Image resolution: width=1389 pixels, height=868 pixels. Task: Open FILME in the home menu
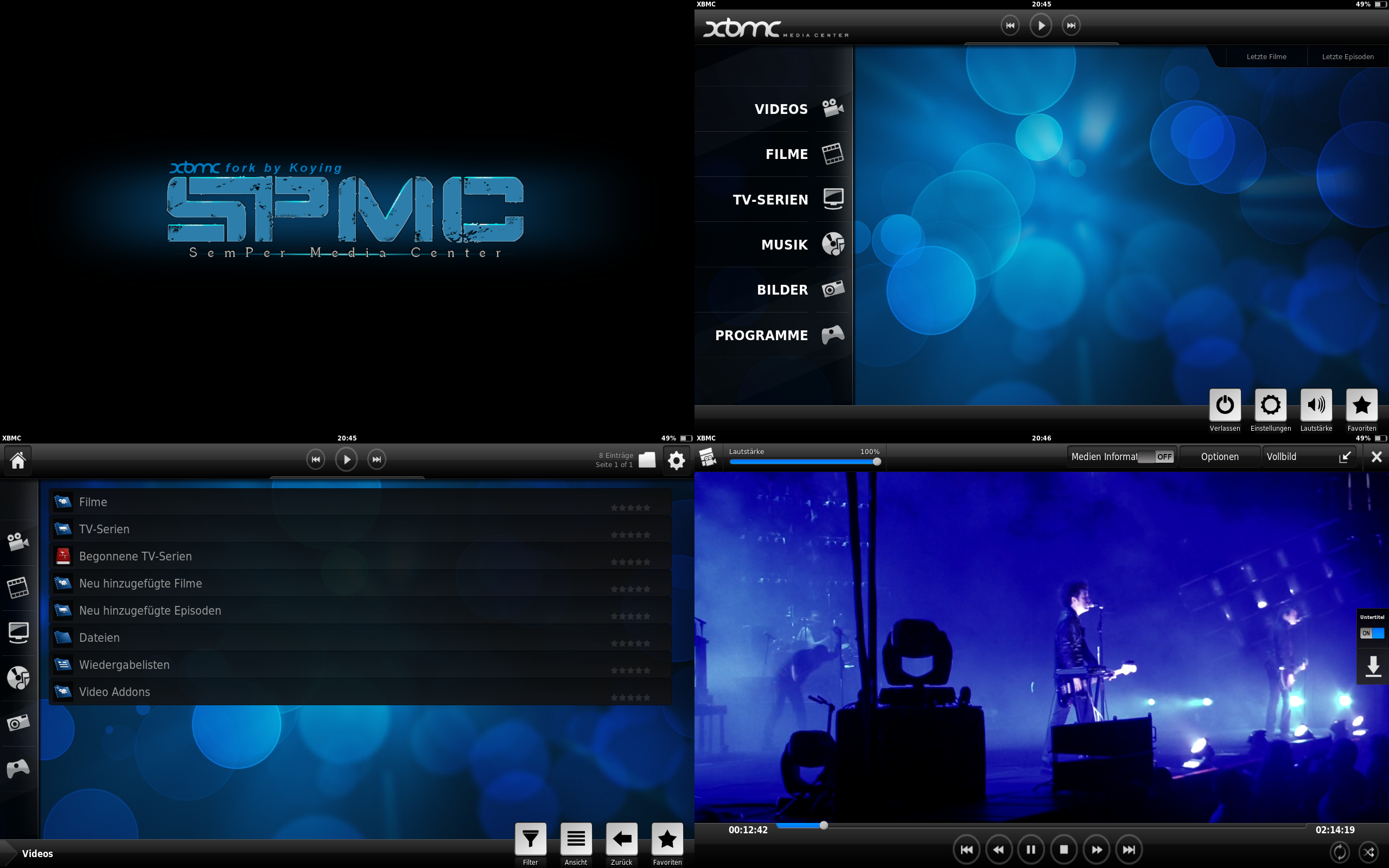pos(773,154)
